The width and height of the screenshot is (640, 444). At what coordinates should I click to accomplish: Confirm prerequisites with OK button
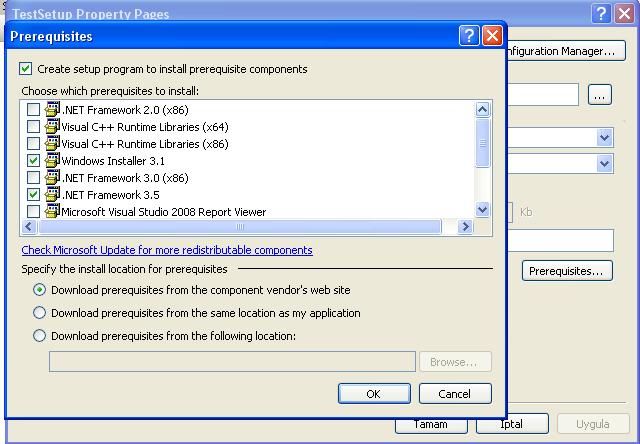tap(374, 393)
